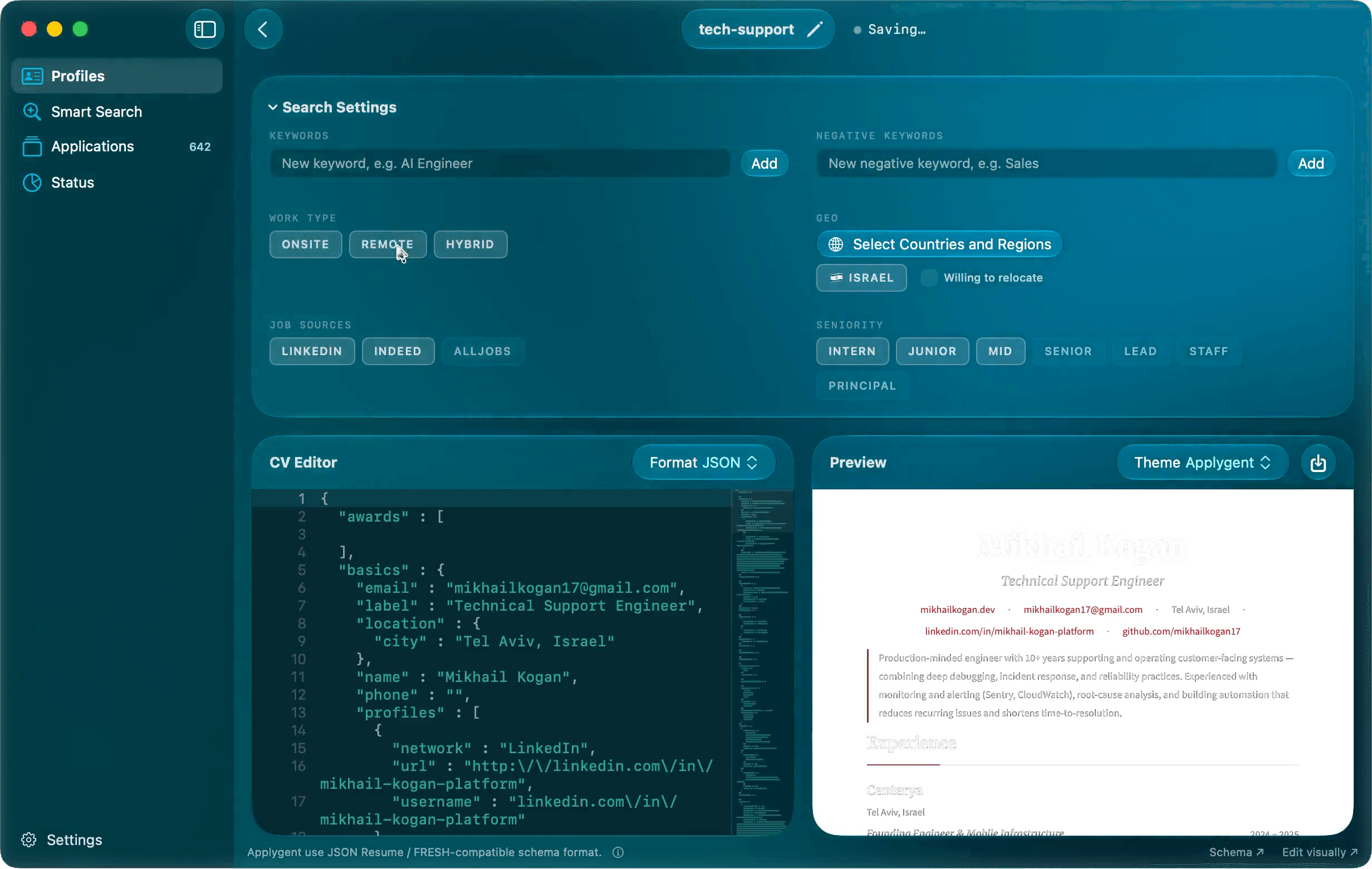Click the export CV download icon
This screenshot has width=1372, height=869.
pyautogui.click(x=1318, y=463)
